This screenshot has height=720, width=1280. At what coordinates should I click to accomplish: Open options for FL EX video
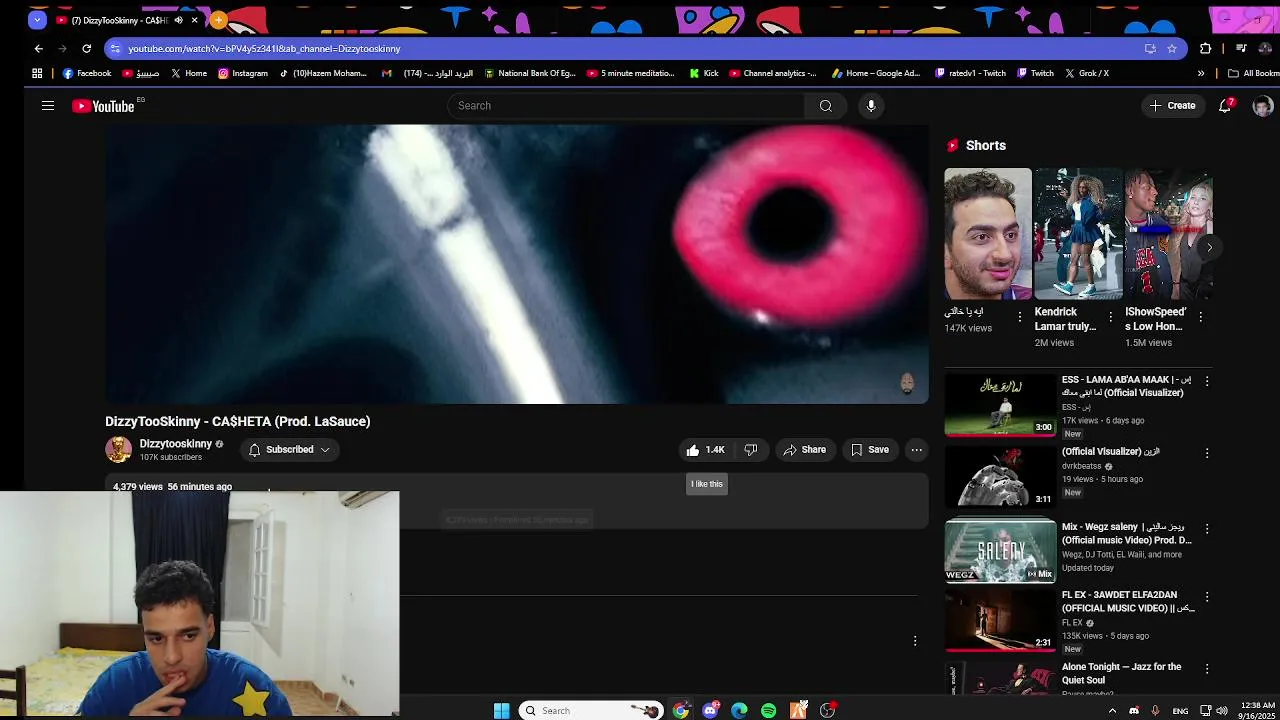[x=1207, y=597]
